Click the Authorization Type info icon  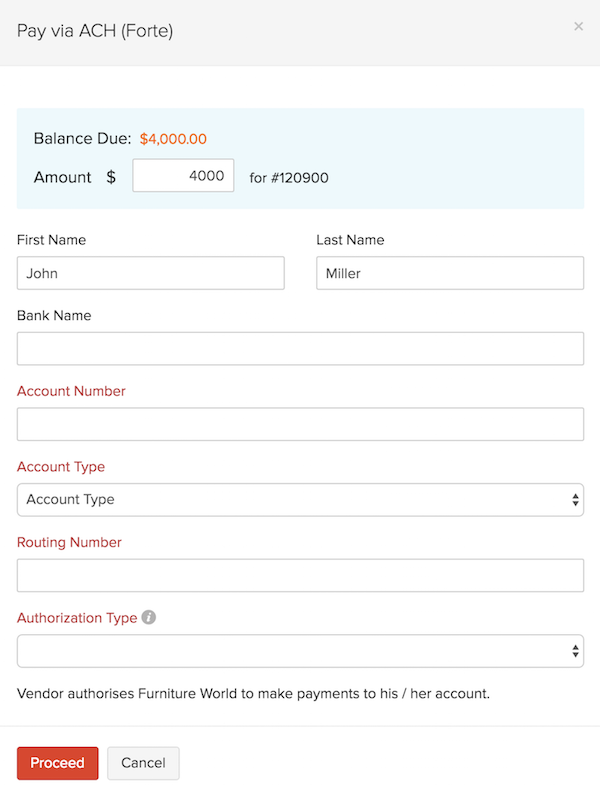point(149,618)
